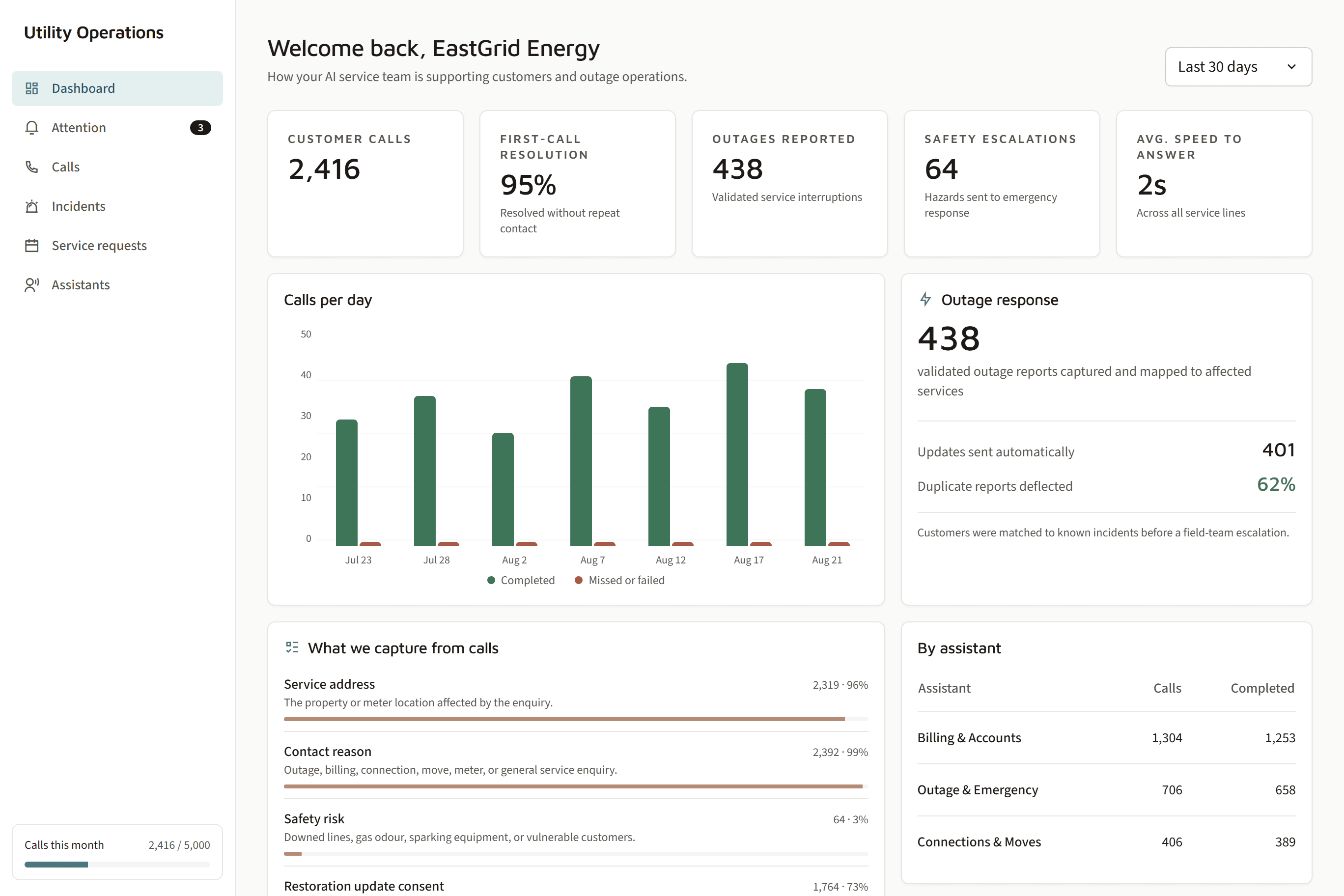Click the Welcome back, EastGrid Energy heading
Image resolution: width=1344 pixels, height=896 pixels.
(433, 49)
